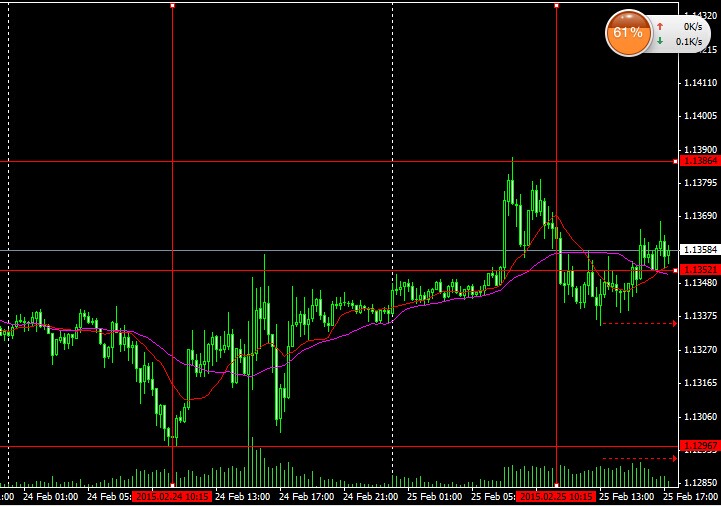Click bottom handle of left vertical line

173,486
